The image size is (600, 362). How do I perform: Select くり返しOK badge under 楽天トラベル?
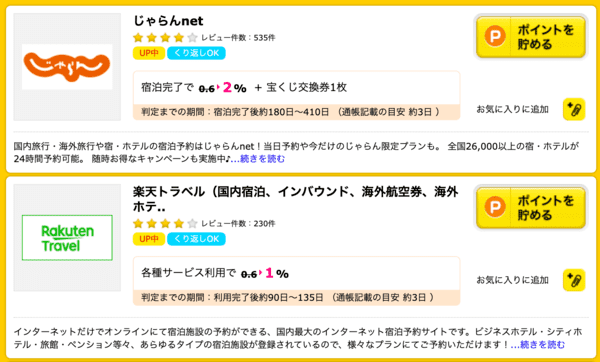[x=196, y=239]
